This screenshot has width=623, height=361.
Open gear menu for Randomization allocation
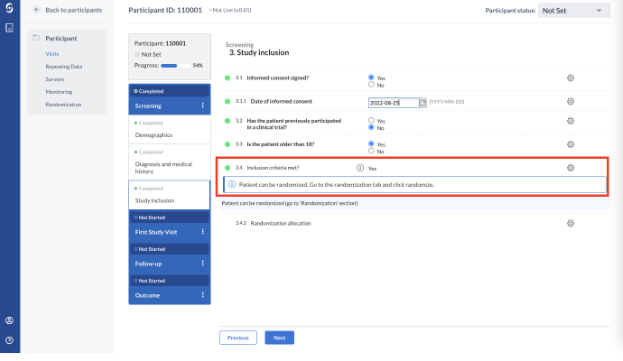[570, 223]
